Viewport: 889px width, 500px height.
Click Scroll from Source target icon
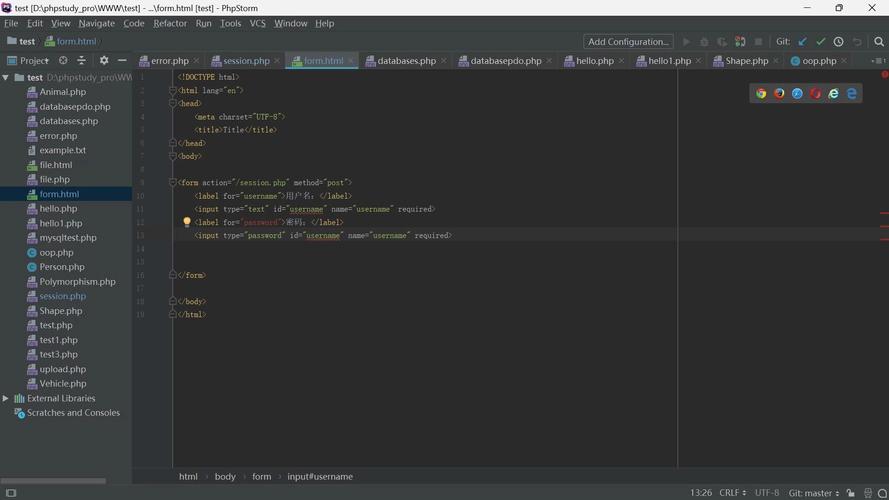(63, 60)
